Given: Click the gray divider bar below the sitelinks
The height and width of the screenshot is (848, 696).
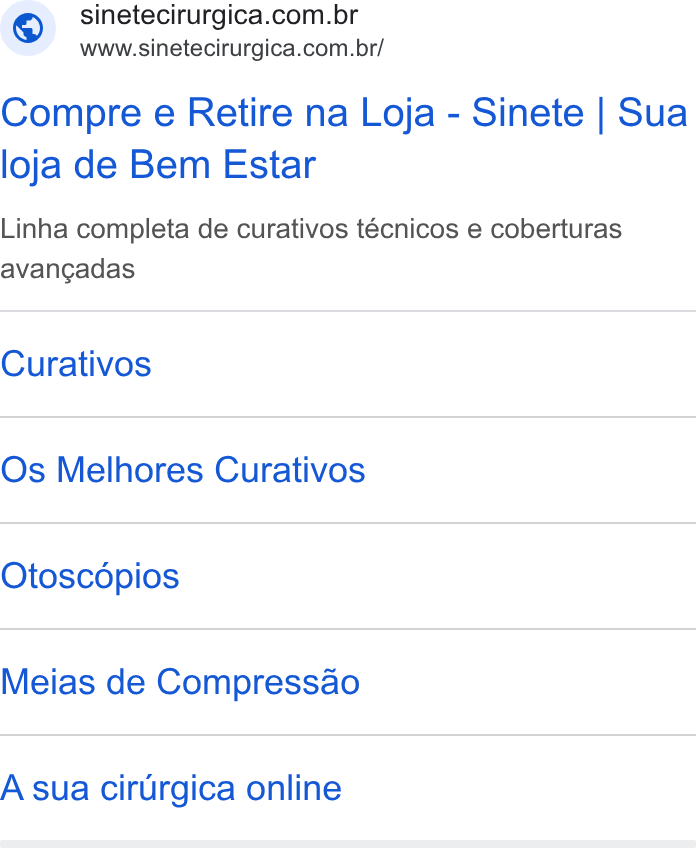Looking at the screenshot, I should [348, 844].
